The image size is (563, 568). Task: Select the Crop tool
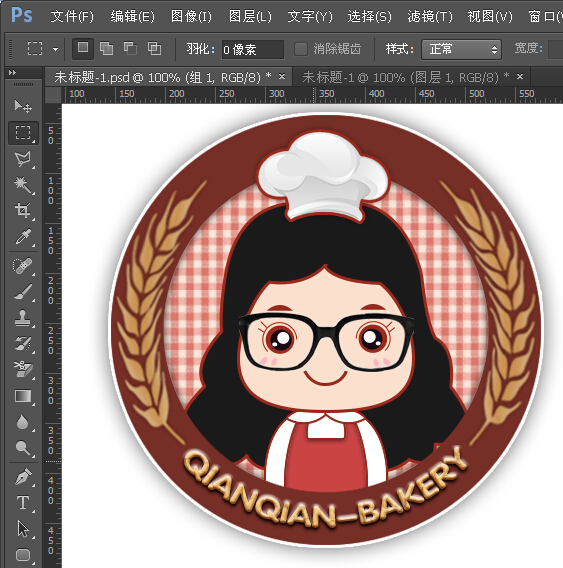coord(23,210)
